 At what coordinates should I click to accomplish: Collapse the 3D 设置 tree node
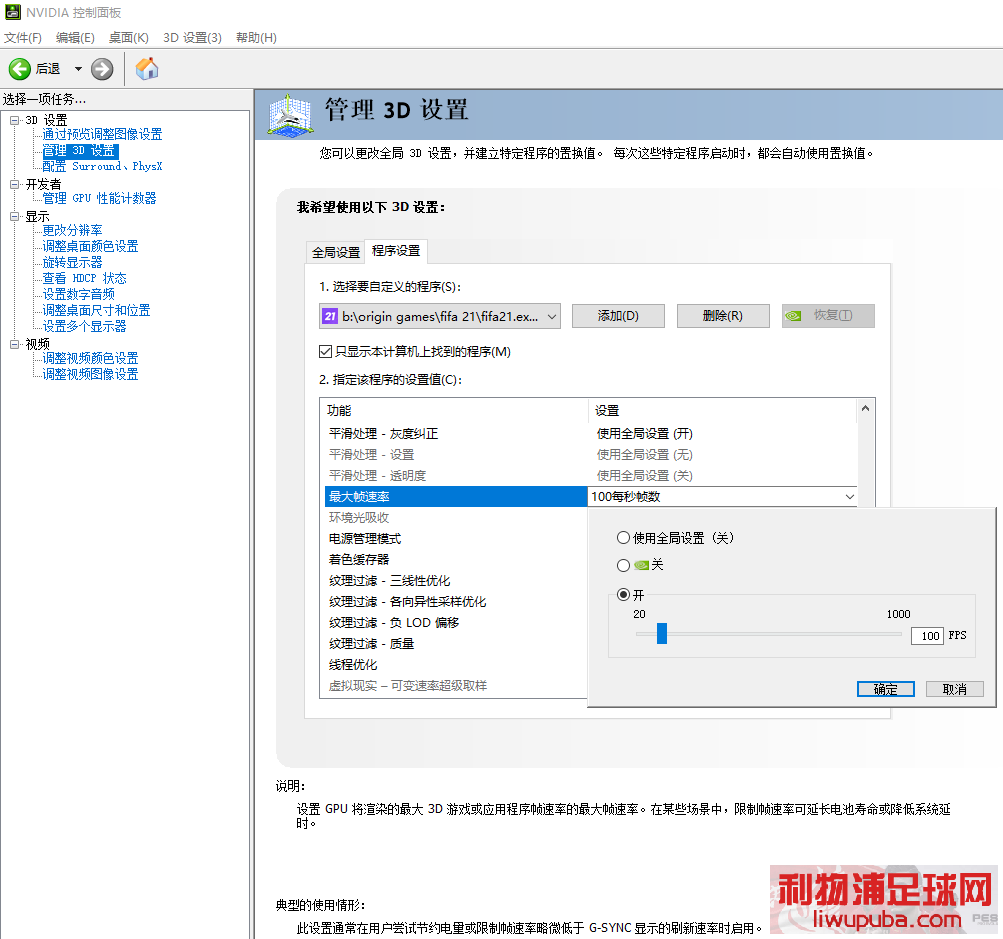coord(15,120)
